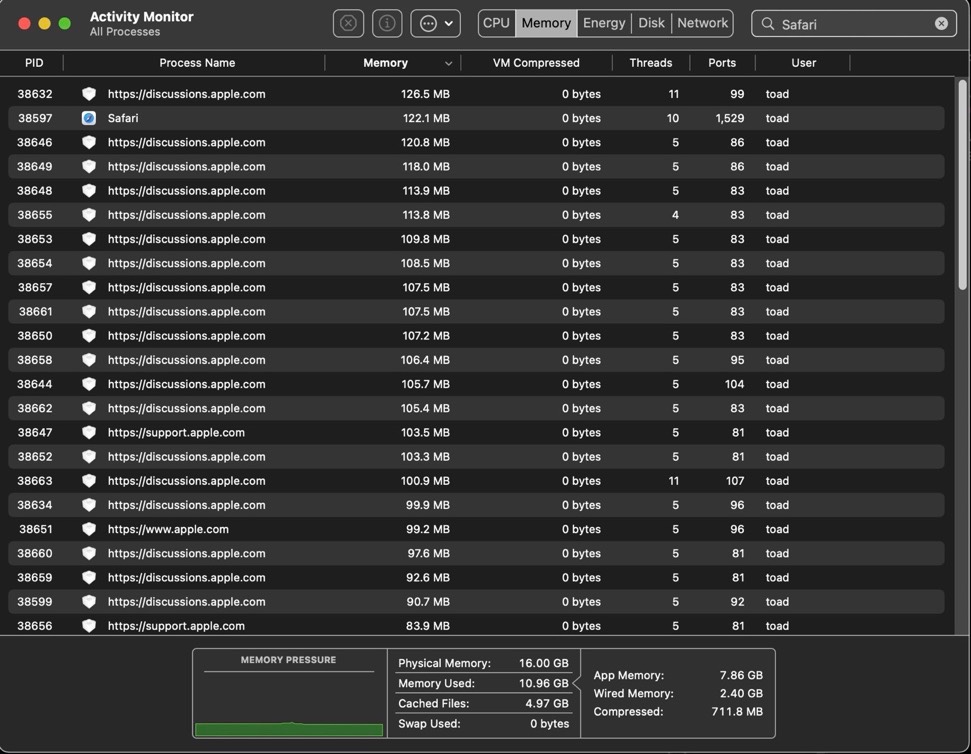Image resolution: width=971 pixels, height=754 pixels.
Task: Click shield icon for PID 38649
Action: [x=89, y=166]
